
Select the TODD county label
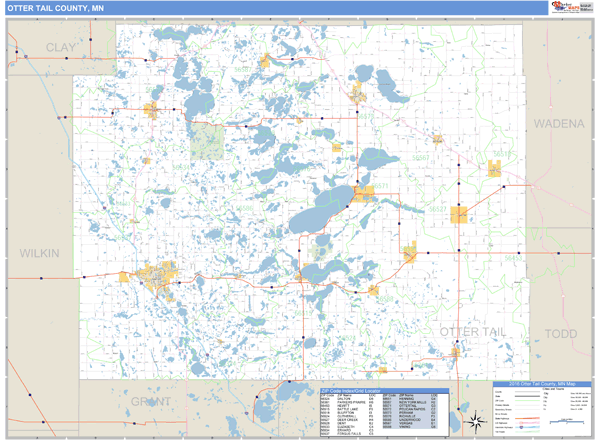click(x=562, y=333)
